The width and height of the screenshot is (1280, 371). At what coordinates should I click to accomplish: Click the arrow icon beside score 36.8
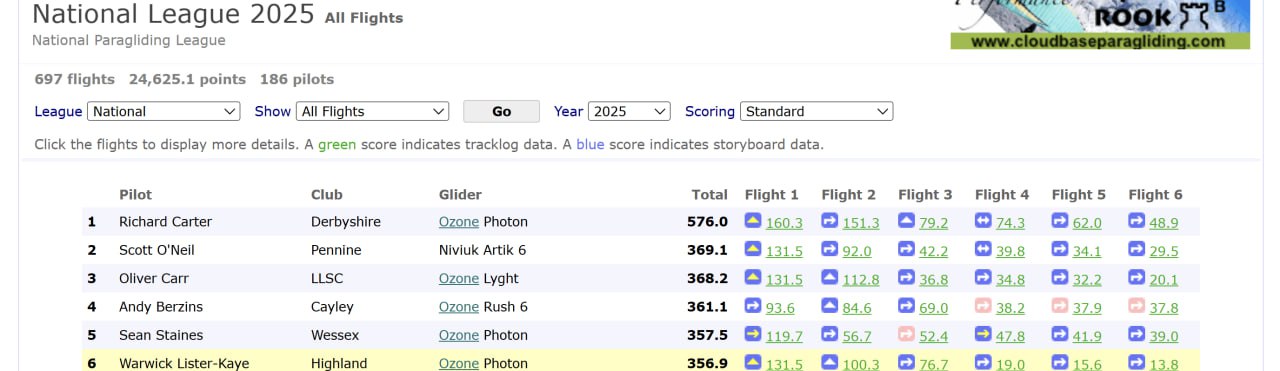pyautogui.click(x=907, y=278)
